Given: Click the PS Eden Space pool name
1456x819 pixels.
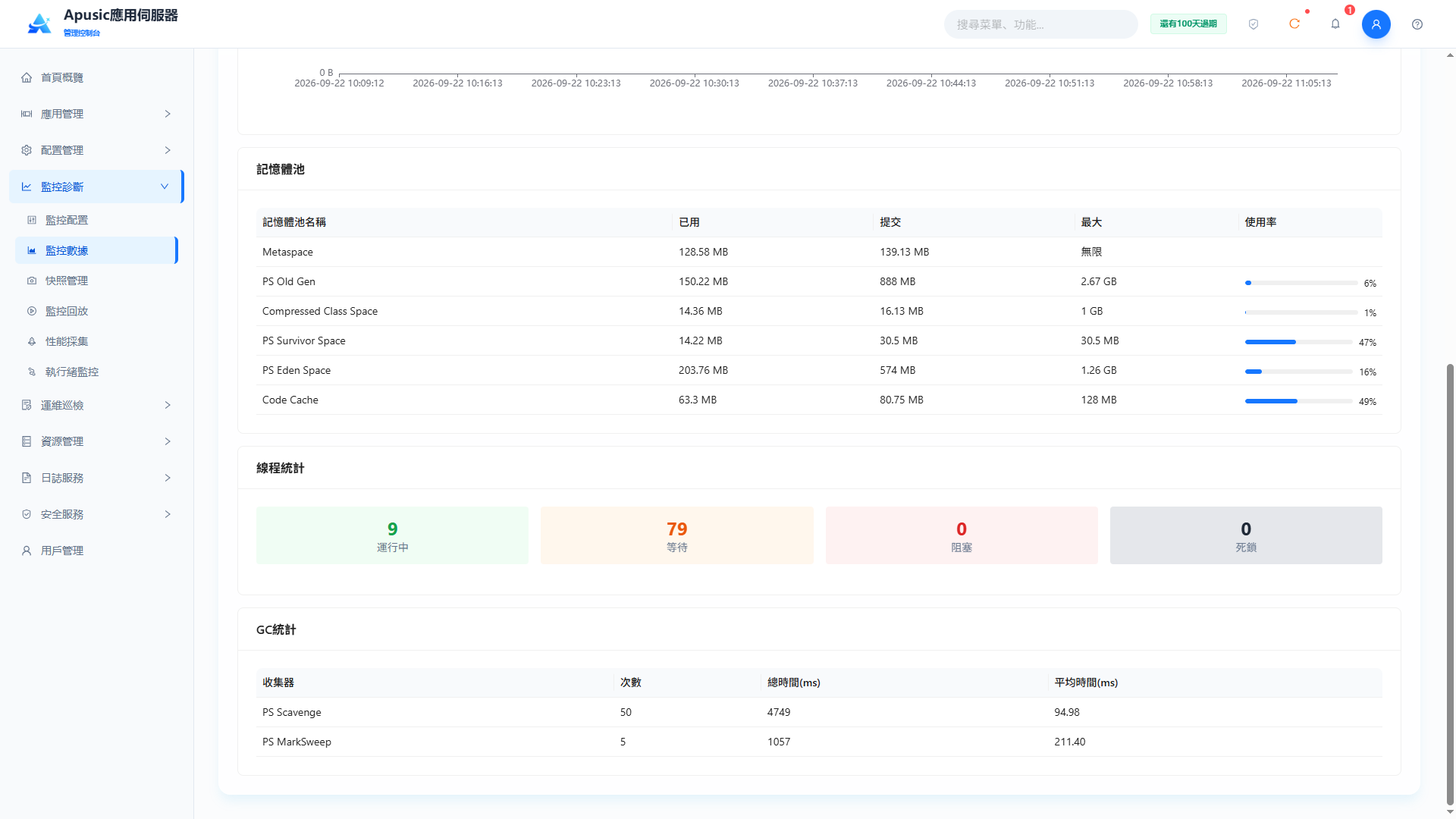Looking at the screenshot, I should [x=297, y=370].
